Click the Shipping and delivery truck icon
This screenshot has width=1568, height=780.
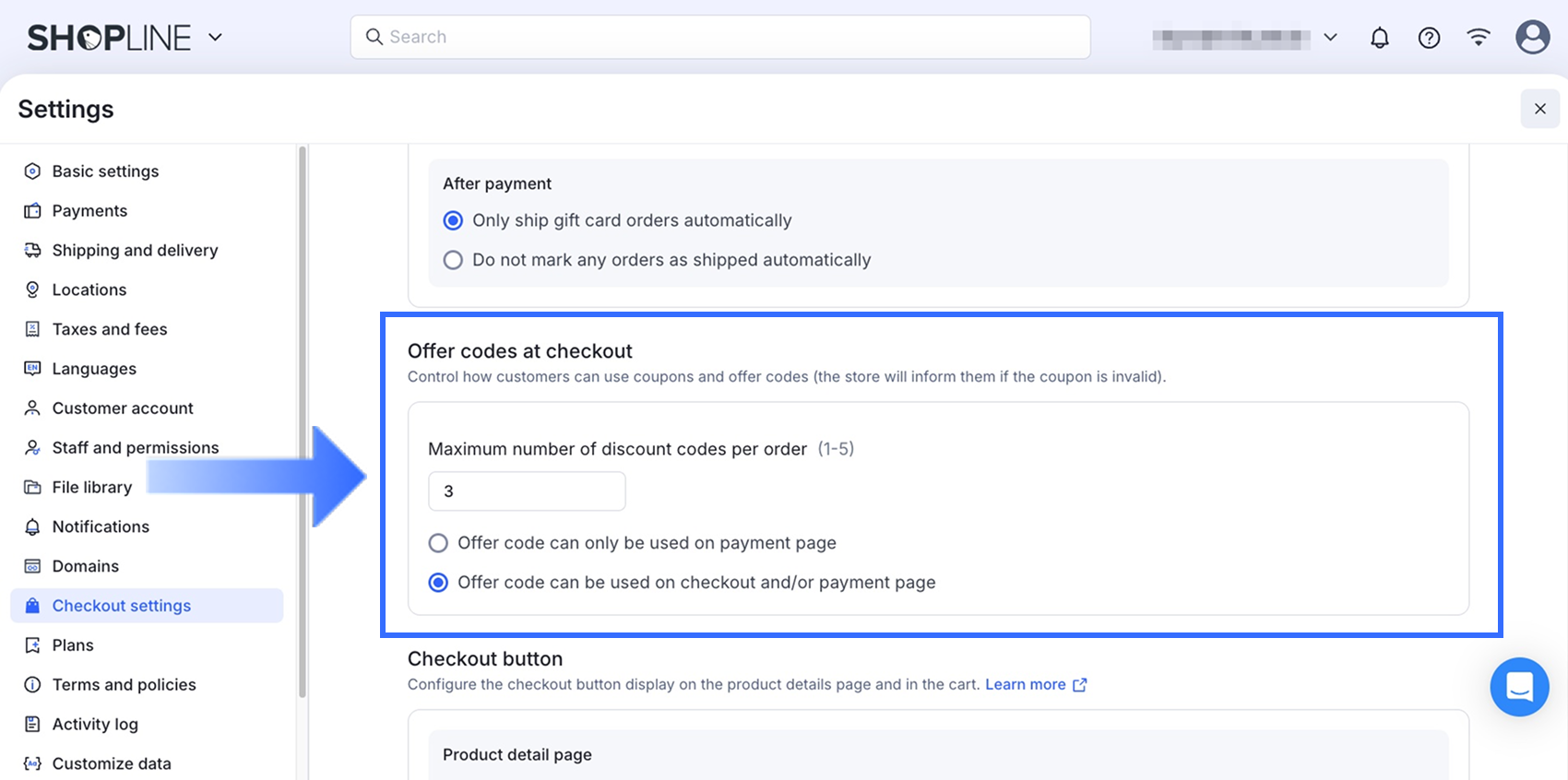(x=32, y=251)
